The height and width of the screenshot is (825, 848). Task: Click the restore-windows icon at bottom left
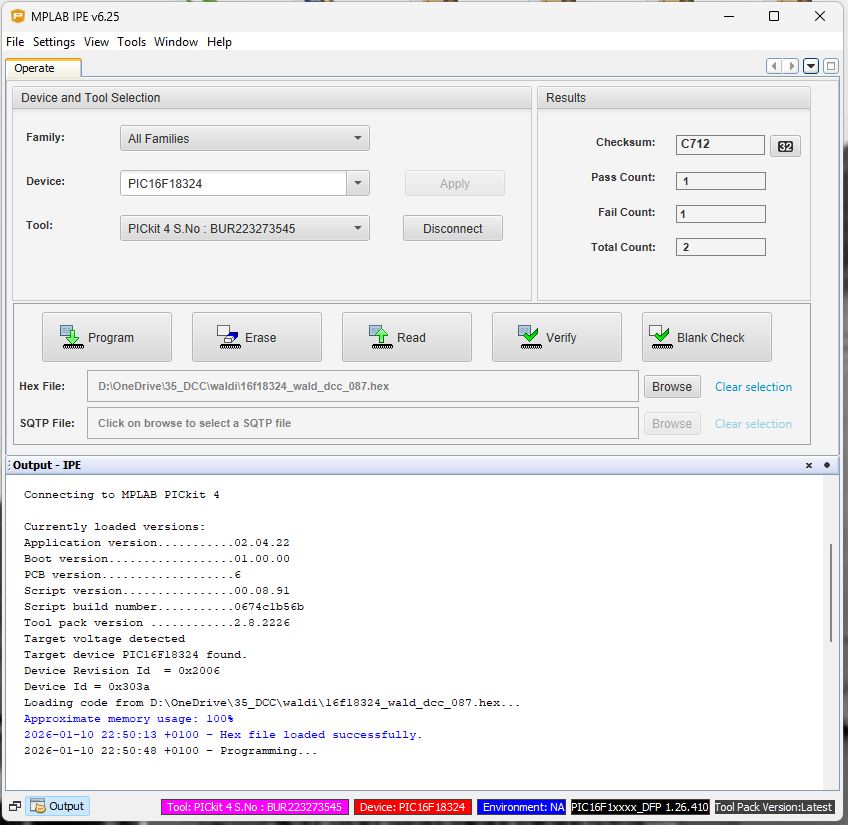15,806
